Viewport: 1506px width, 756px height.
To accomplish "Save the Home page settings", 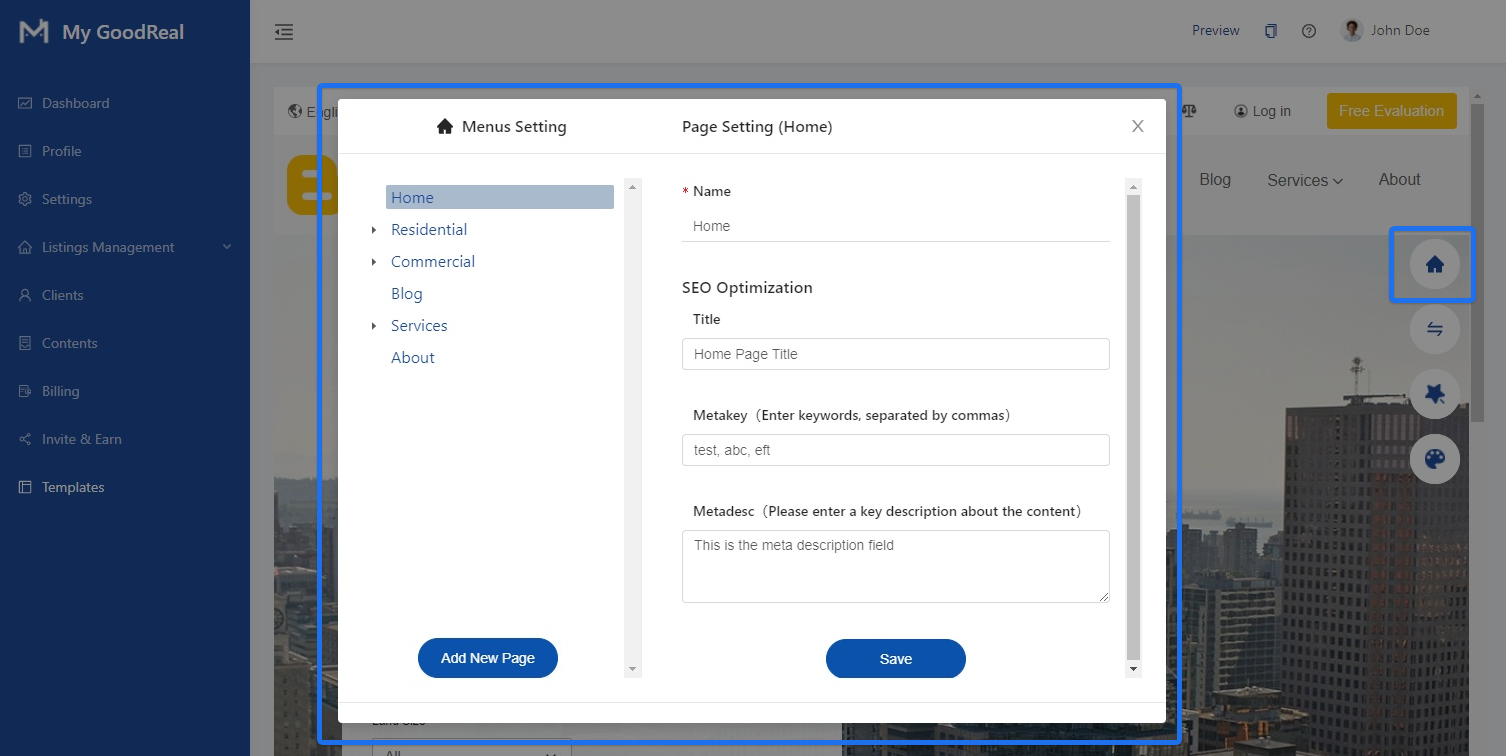I will tap(895, 658).
